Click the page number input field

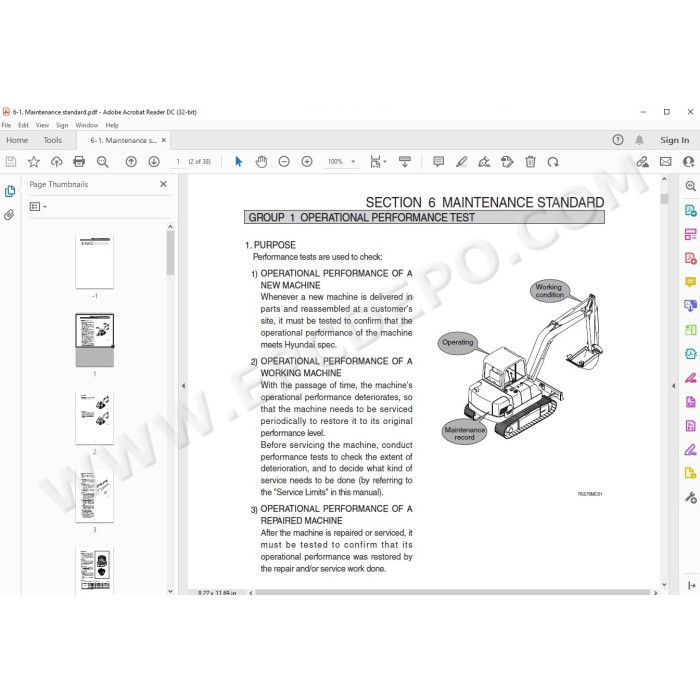(x=178, y=162)
